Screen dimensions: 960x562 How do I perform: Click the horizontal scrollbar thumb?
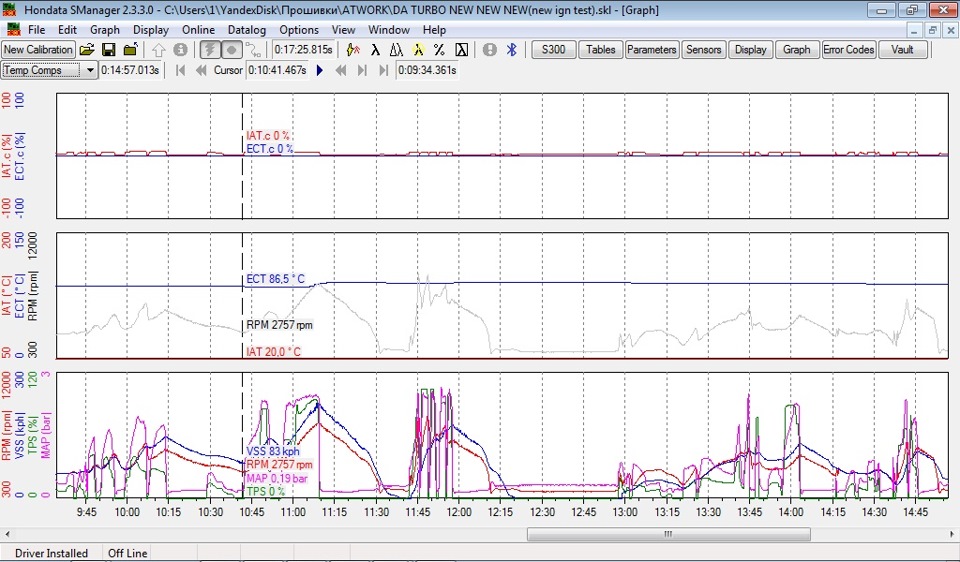tap(669, 534)
